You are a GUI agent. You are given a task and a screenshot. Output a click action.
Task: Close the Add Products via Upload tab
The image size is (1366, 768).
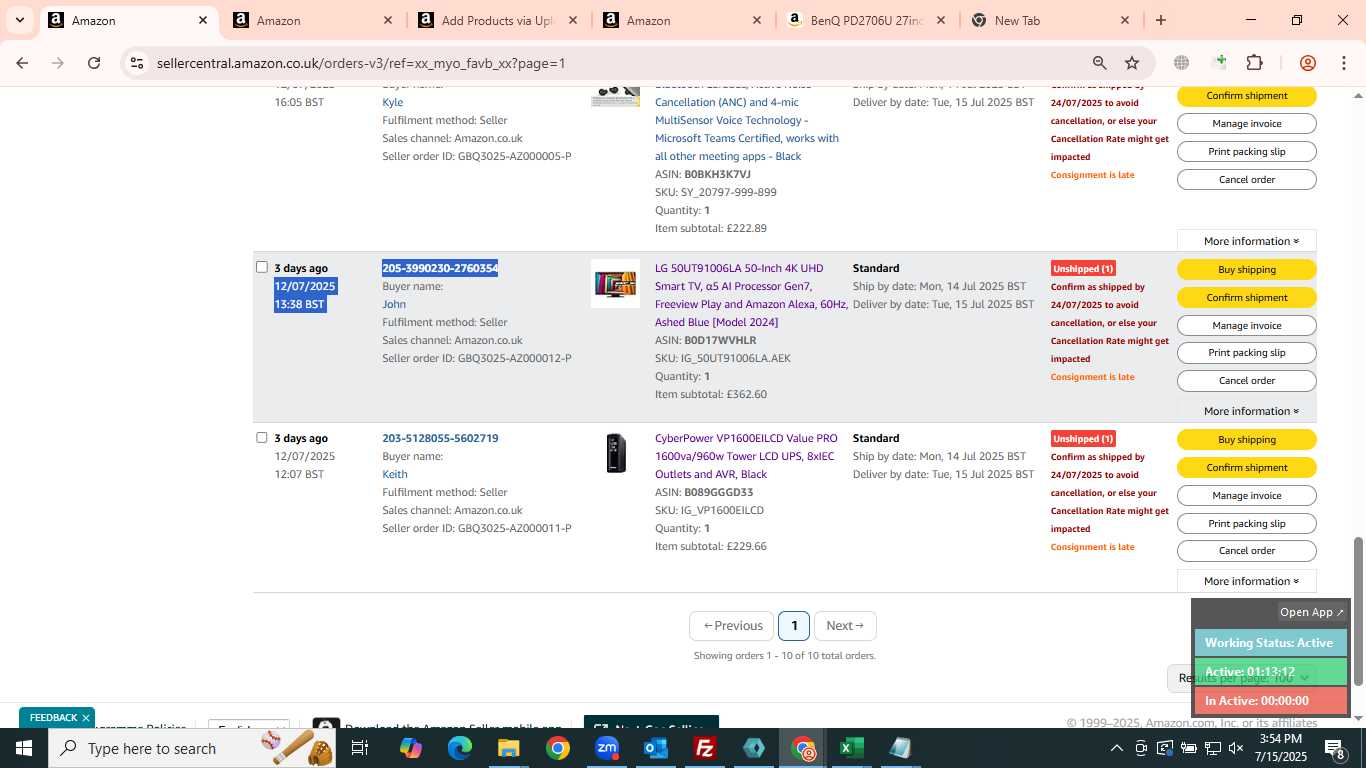pyautogui.click(x=572, y=20)
